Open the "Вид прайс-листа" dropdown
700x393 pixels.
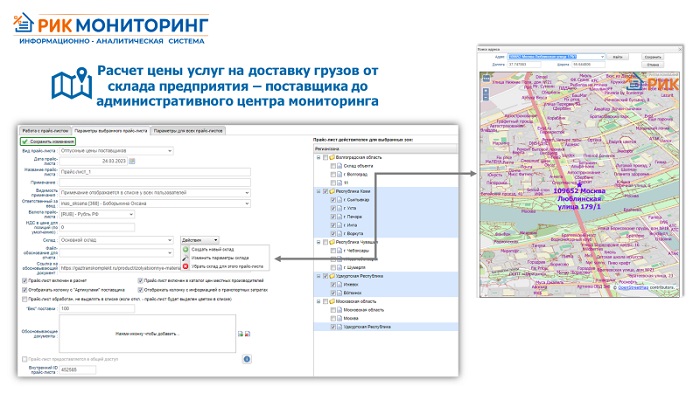[x=116, y=151]
